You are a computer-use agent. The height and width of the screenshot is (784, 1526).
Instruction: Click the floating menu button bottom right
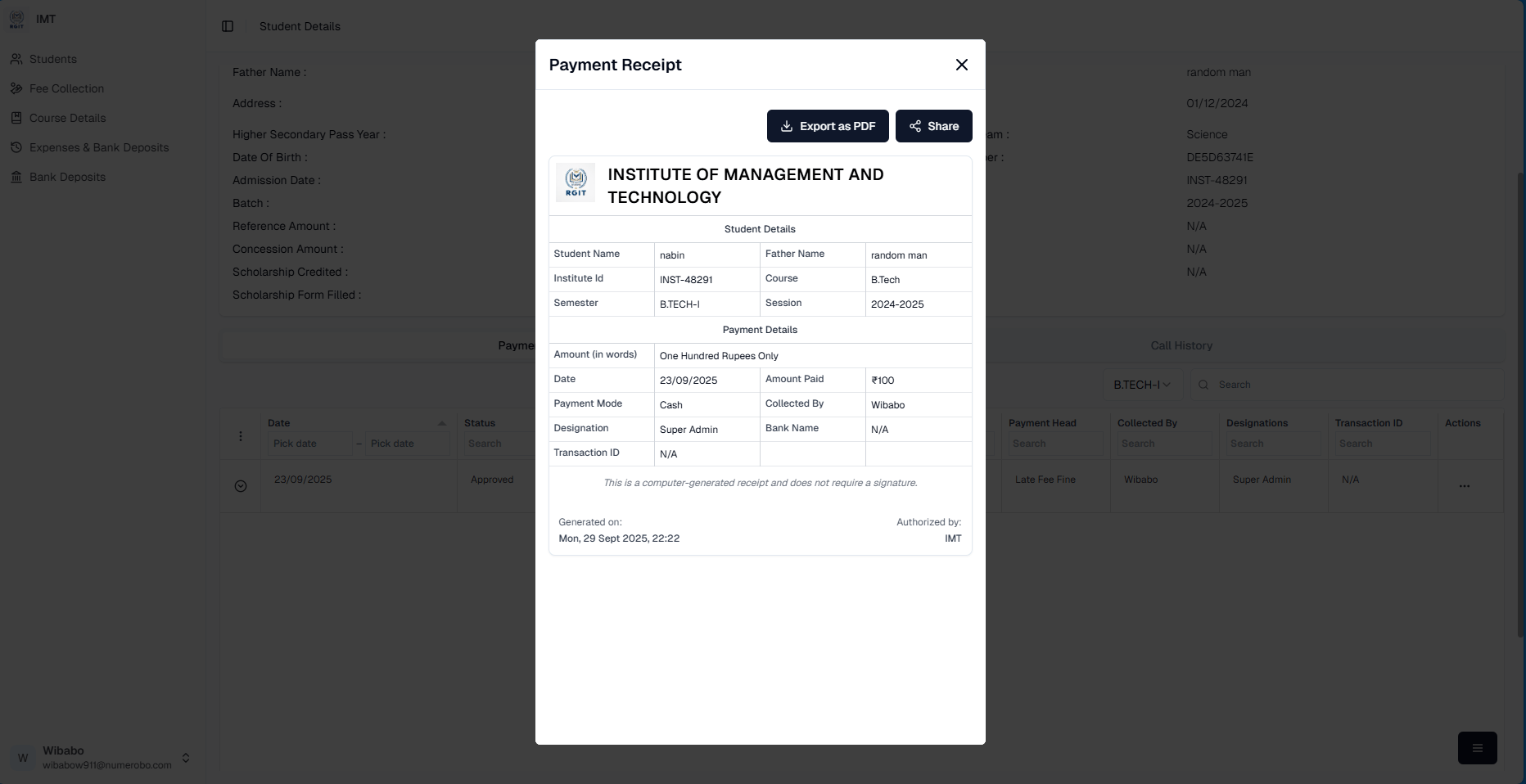(x=1477, y=748)
